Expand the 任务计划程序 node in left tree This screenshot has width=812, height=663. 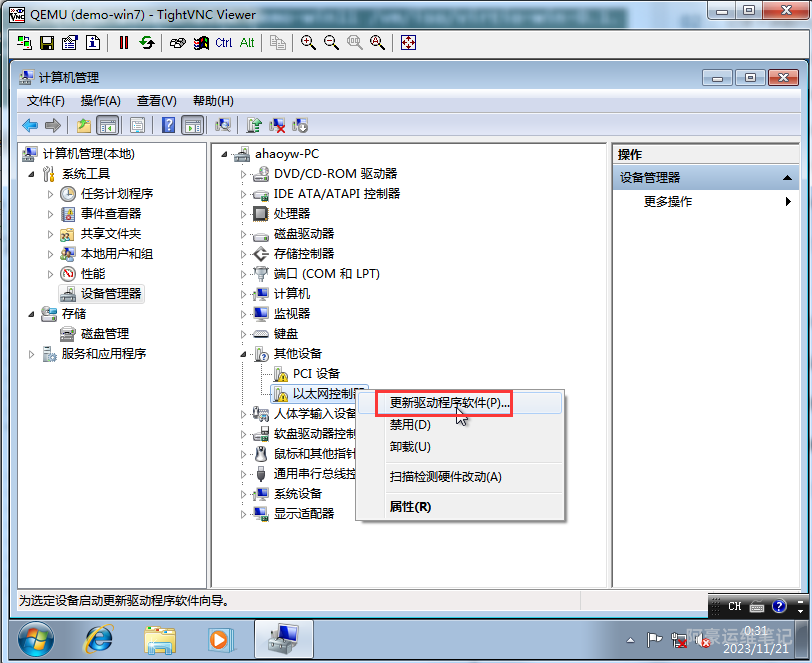click(x=50, y=194)
